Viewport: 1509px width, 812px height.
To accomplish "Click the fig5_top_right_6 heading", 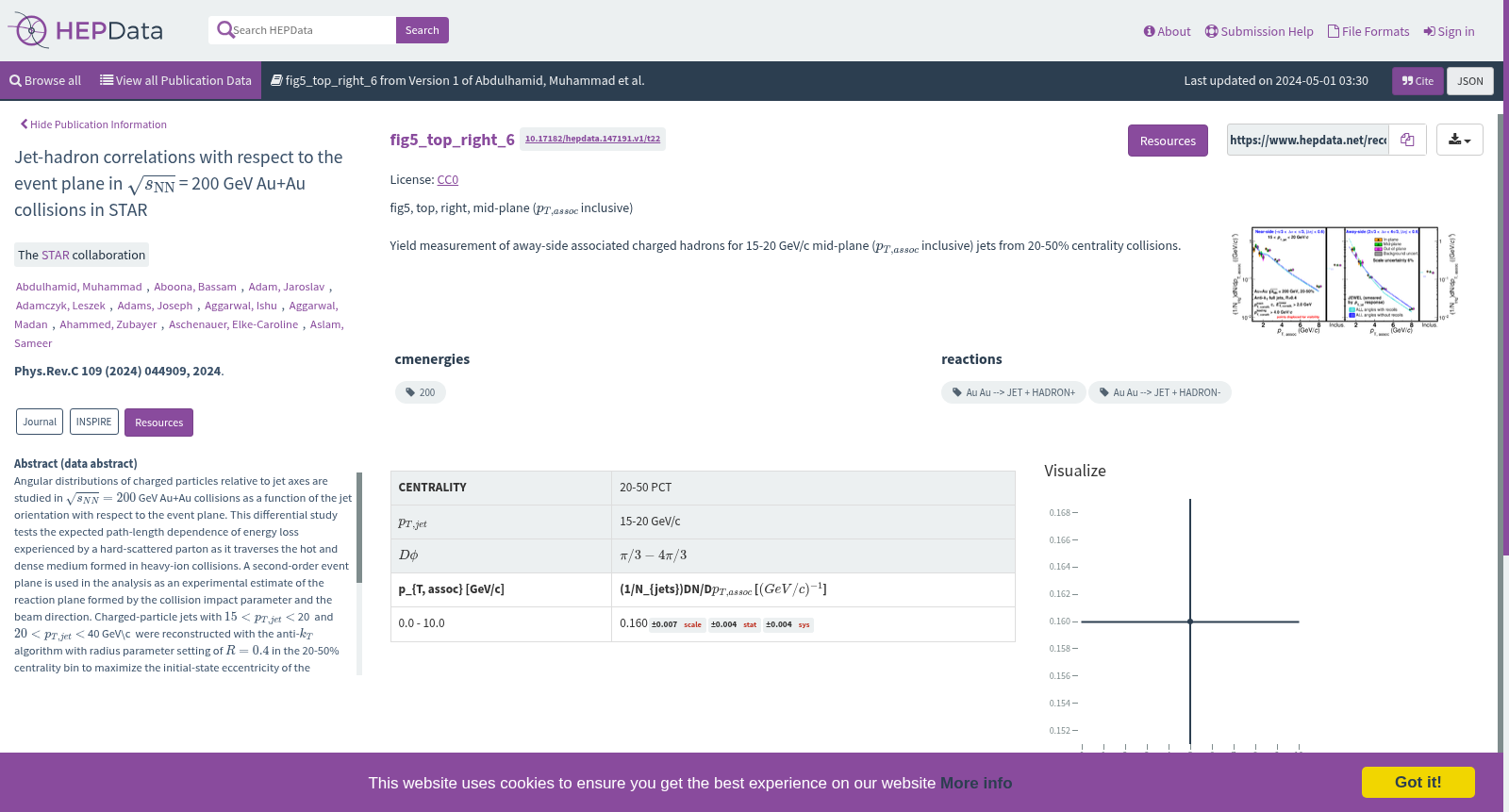I will [453, 140].
